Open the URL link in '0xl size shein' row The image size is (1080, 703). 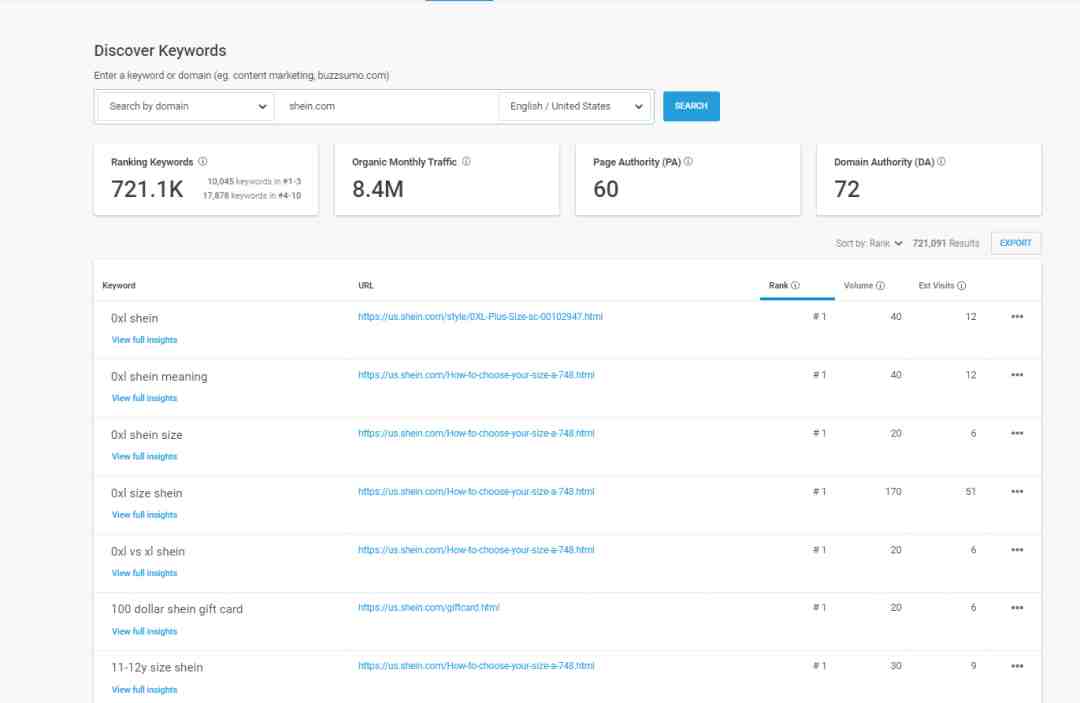pyautogui.click(x=476, y=492)
